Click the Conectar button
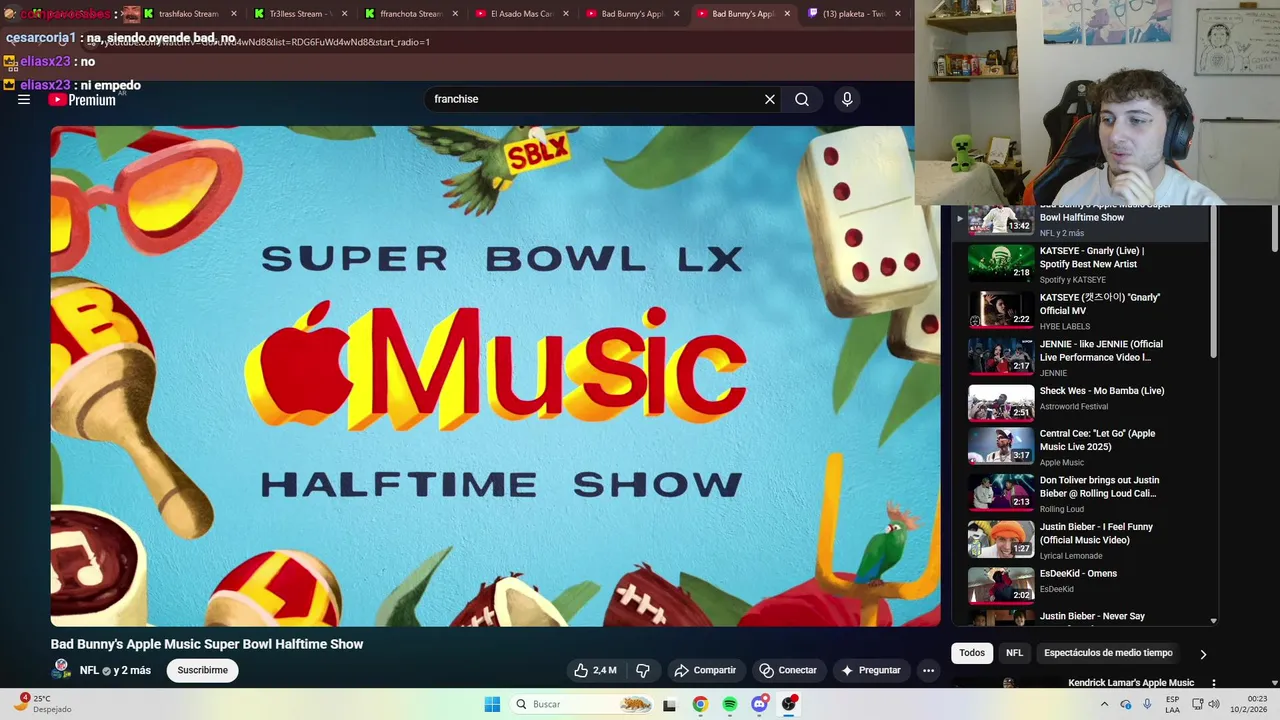 pos(788,670)
